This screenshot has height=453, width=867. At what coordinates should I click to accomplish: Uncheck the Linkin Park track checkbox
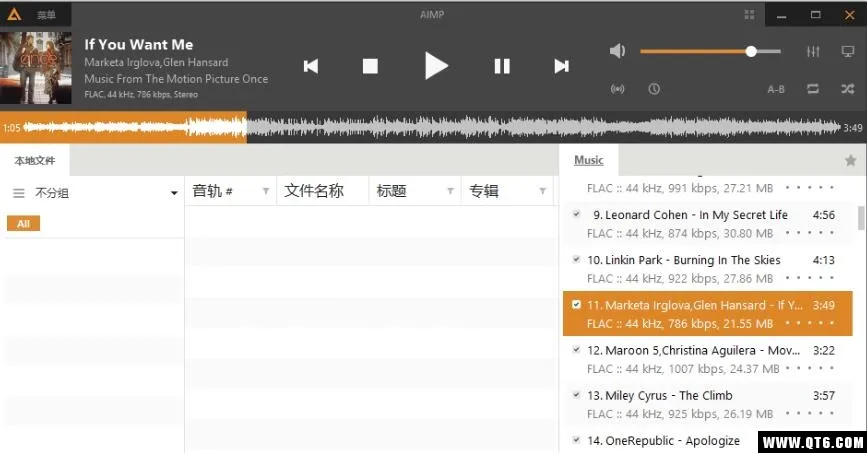click(x=576, y=259)
